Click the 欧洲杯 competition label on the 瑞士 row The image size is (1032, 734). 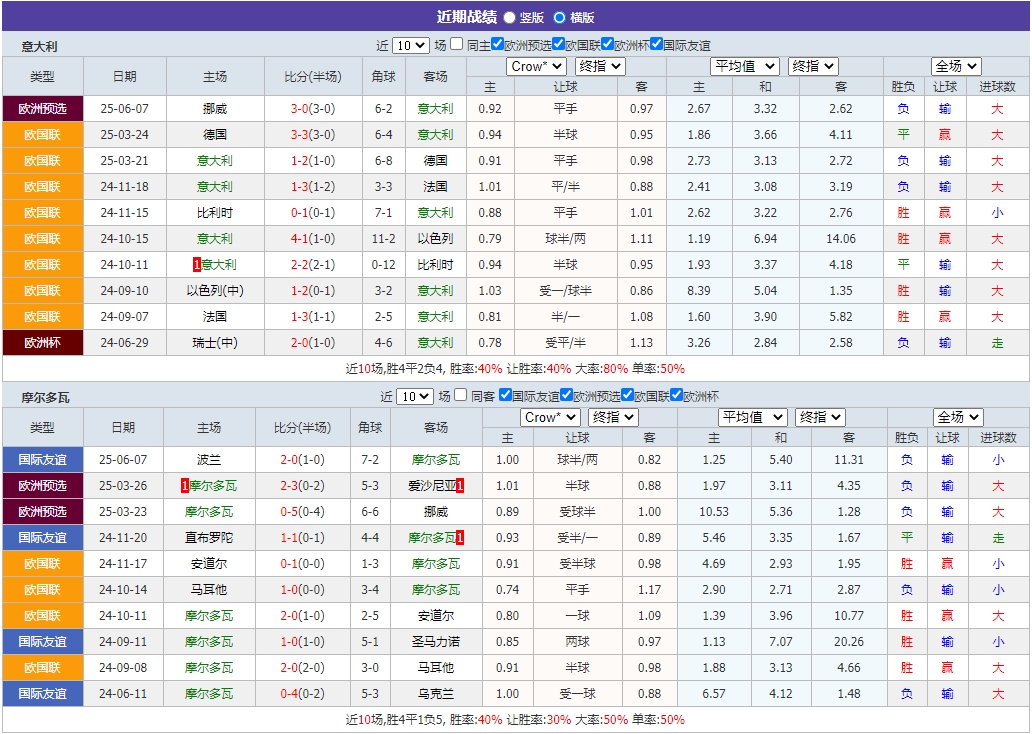coord(43,342)
